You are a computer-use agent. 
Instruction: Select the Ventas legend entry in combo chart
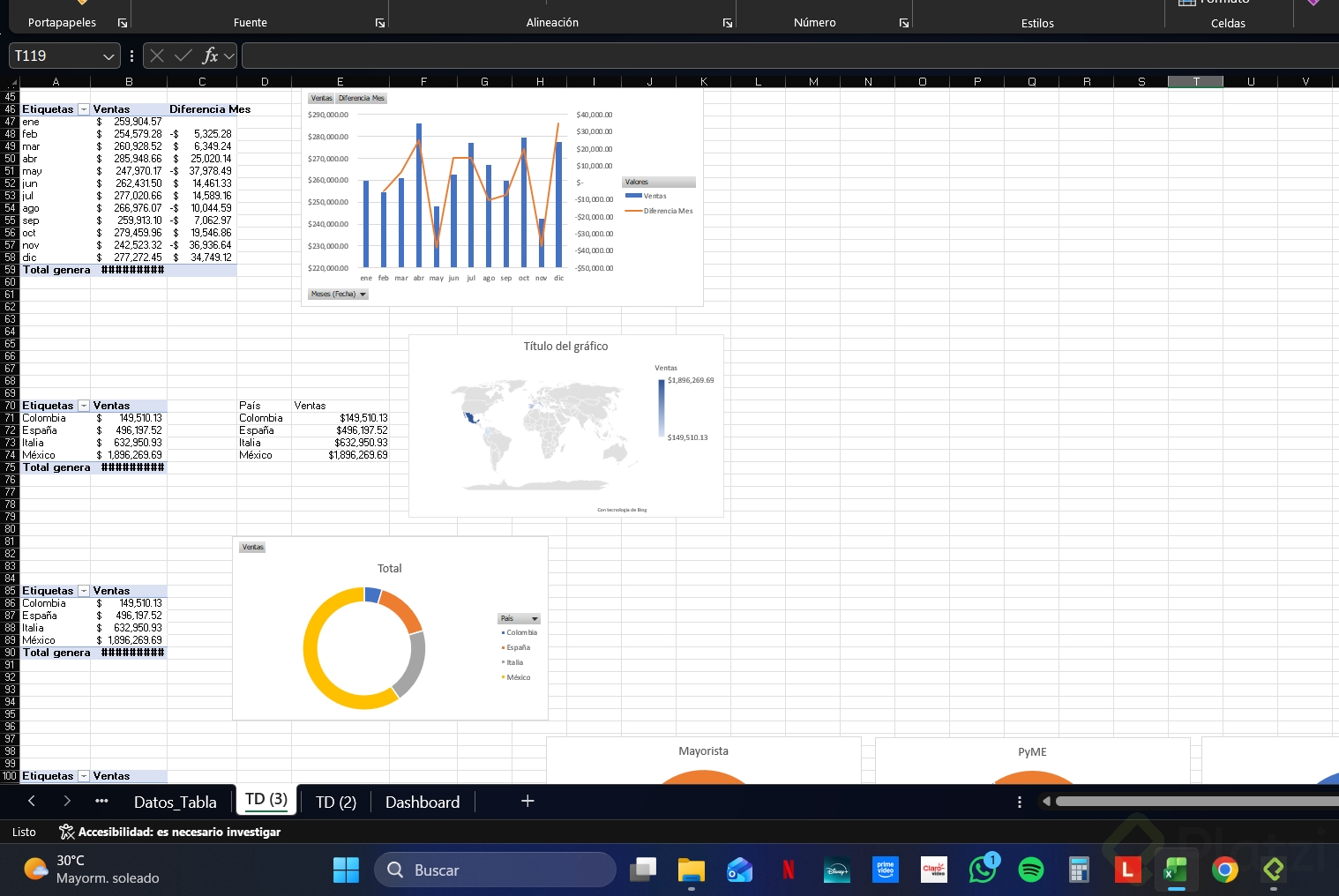point(646,196)
